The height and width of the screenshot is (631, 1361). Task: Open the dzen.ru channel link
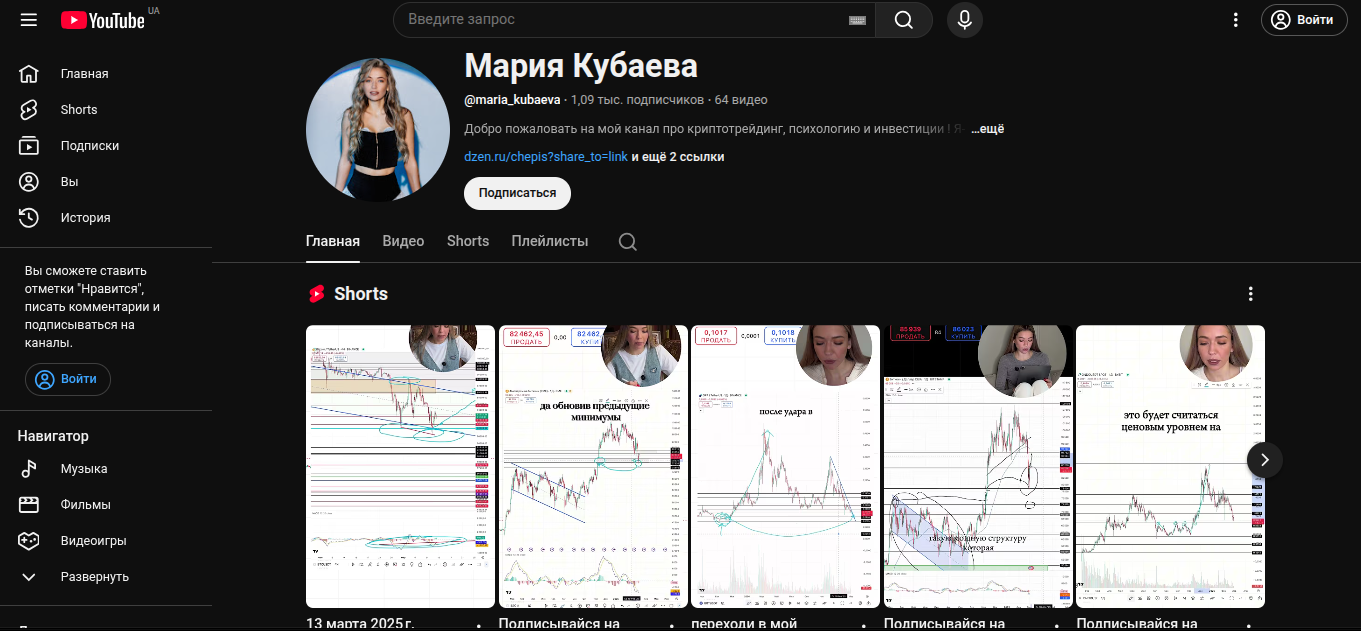545,157
